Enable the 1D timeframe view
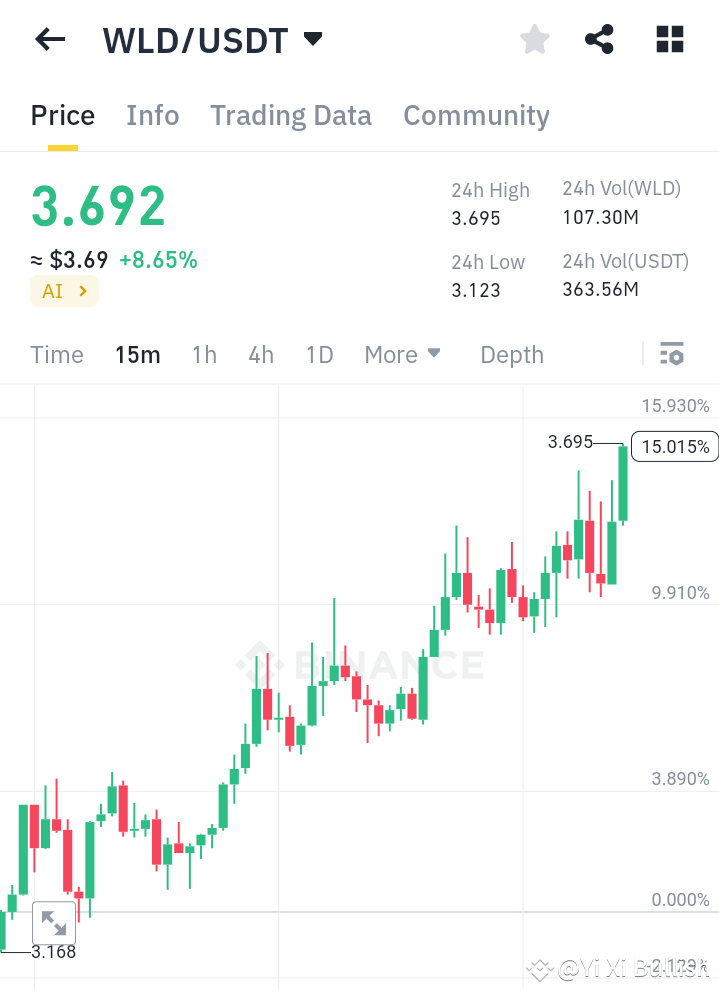The width and height of the screenshot is (719, 991). click(319, 354)
